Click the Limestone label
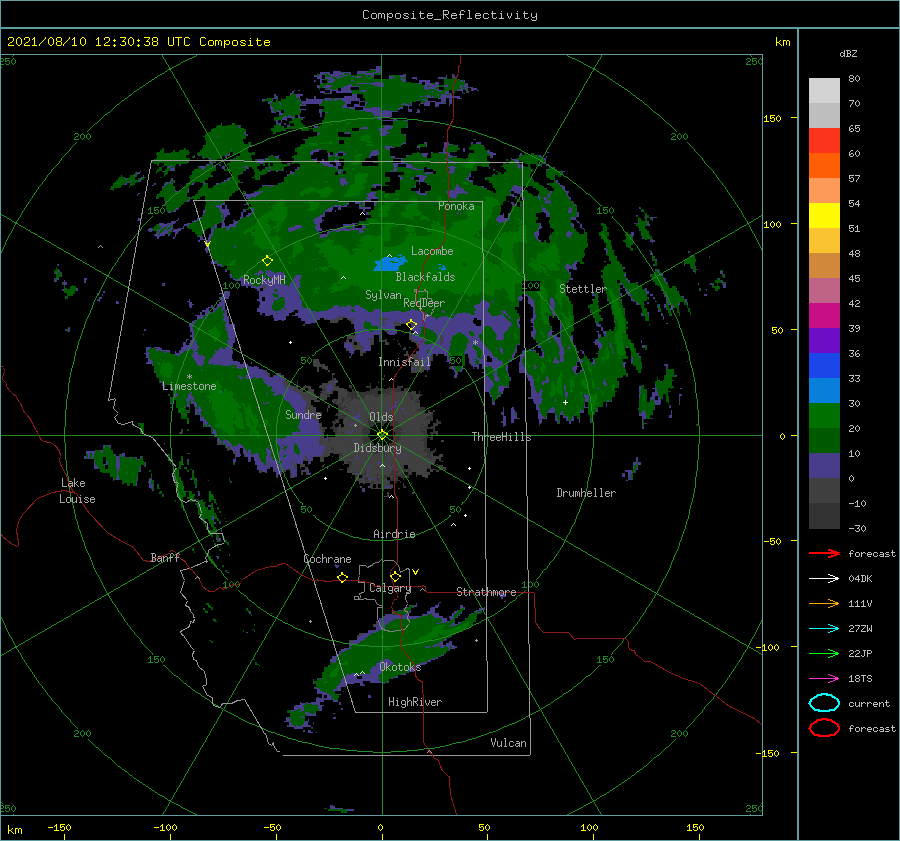This screenshot has width=900, height=841. click(189, 386)
